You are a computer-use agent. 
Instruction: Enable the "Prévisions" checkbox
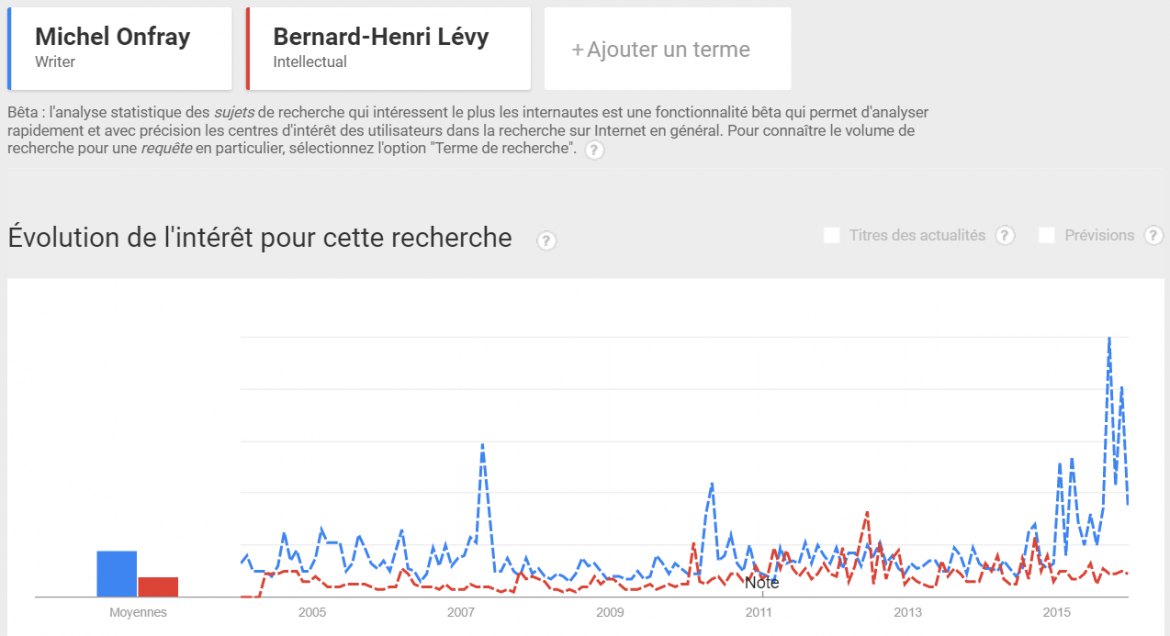tap(1046, 234)
